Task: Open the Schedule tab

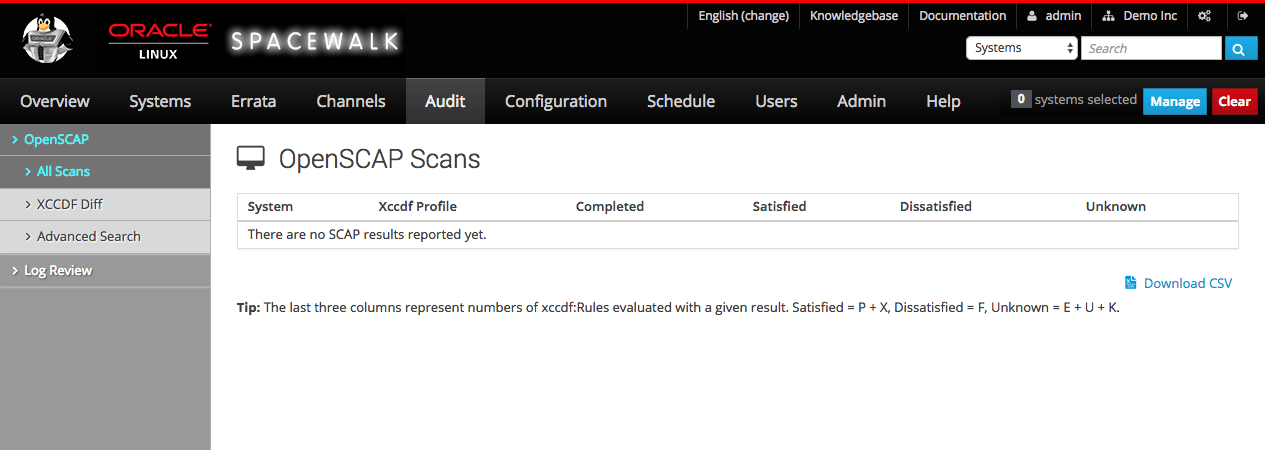Action: pyautogui.click(x=681, y=101)
